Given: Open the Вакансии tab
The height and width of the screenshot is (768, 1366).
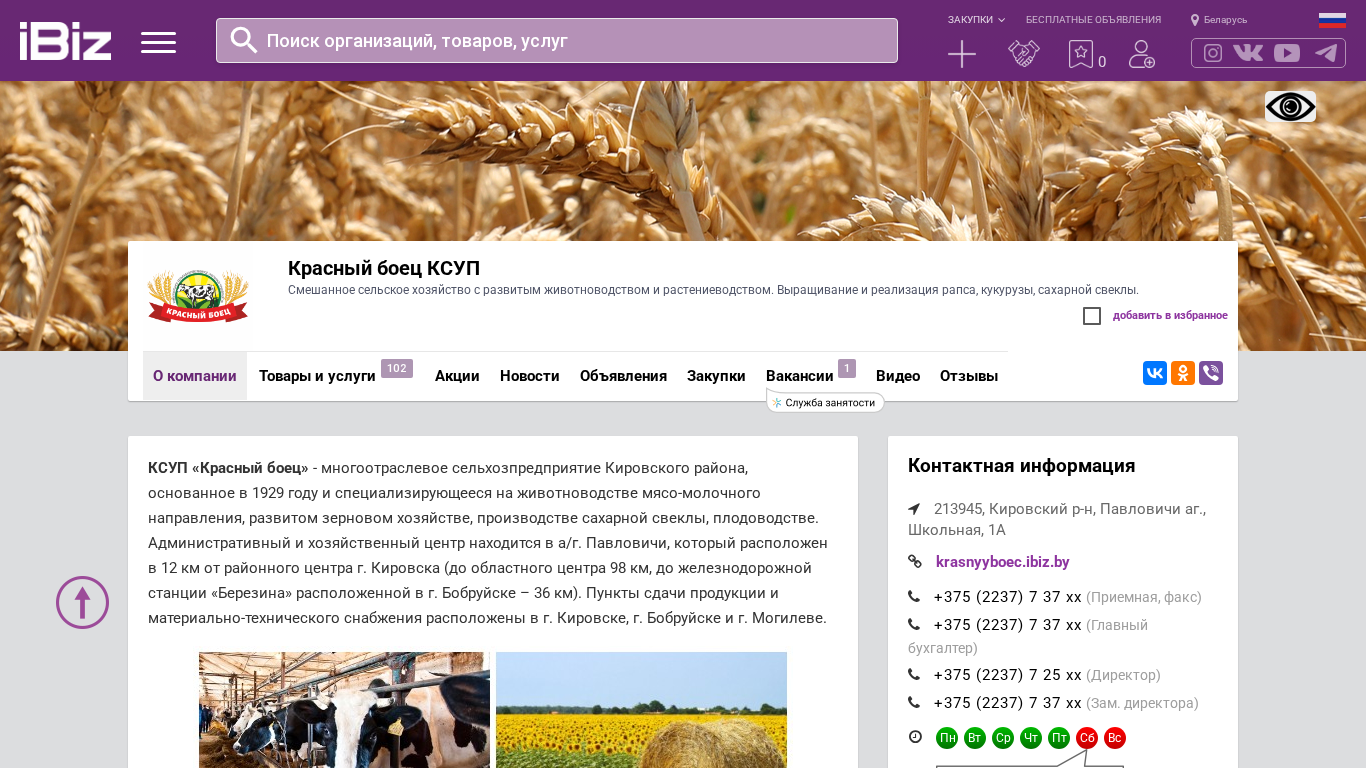Looking at the screenshot, I should pyautogui.click(x=800, y=376).
